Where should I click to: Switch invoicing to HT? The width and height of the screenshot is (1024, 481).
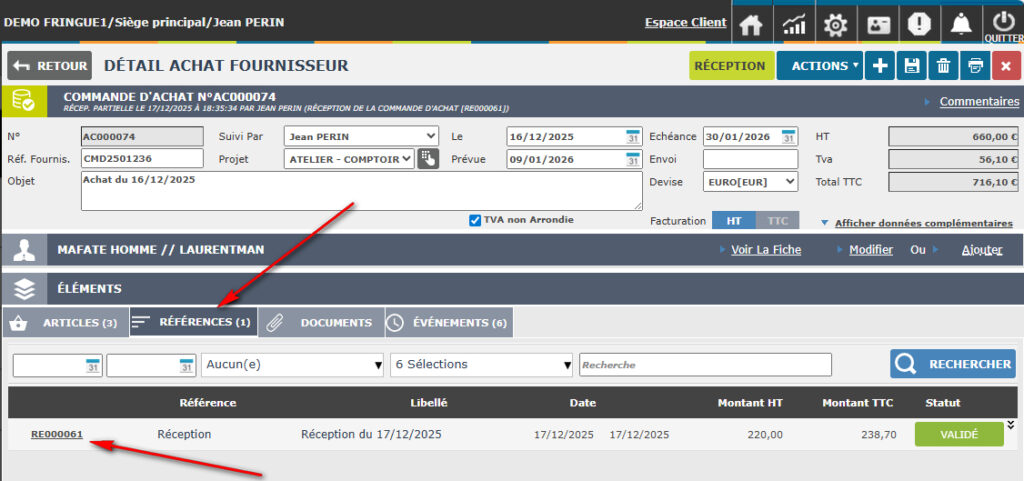733,221
